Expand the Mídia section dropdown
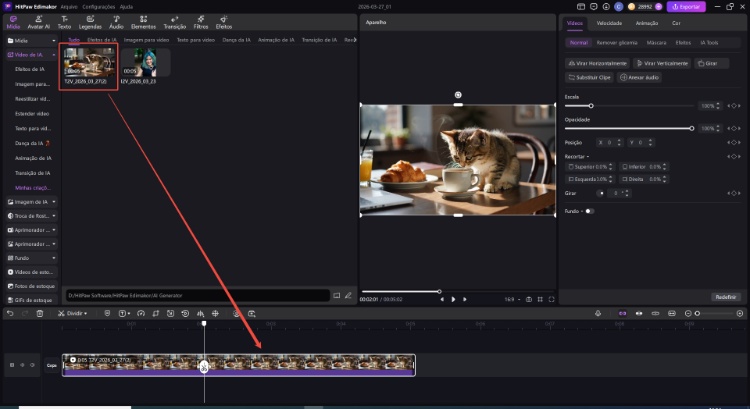 54,41
